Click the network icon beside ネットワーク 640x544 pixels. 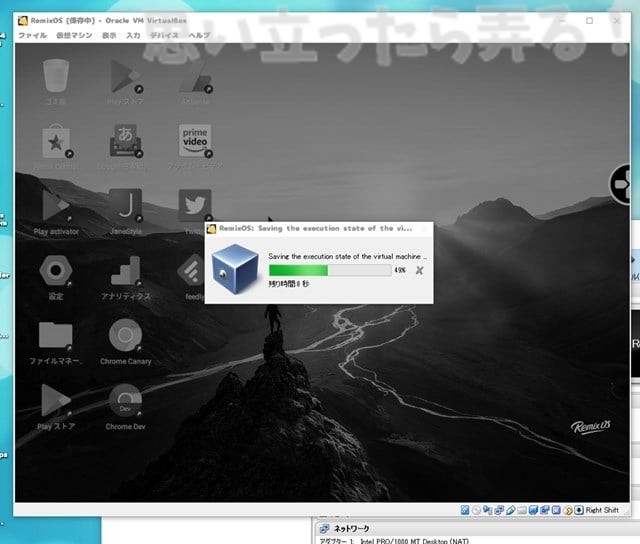coord(324,529)
